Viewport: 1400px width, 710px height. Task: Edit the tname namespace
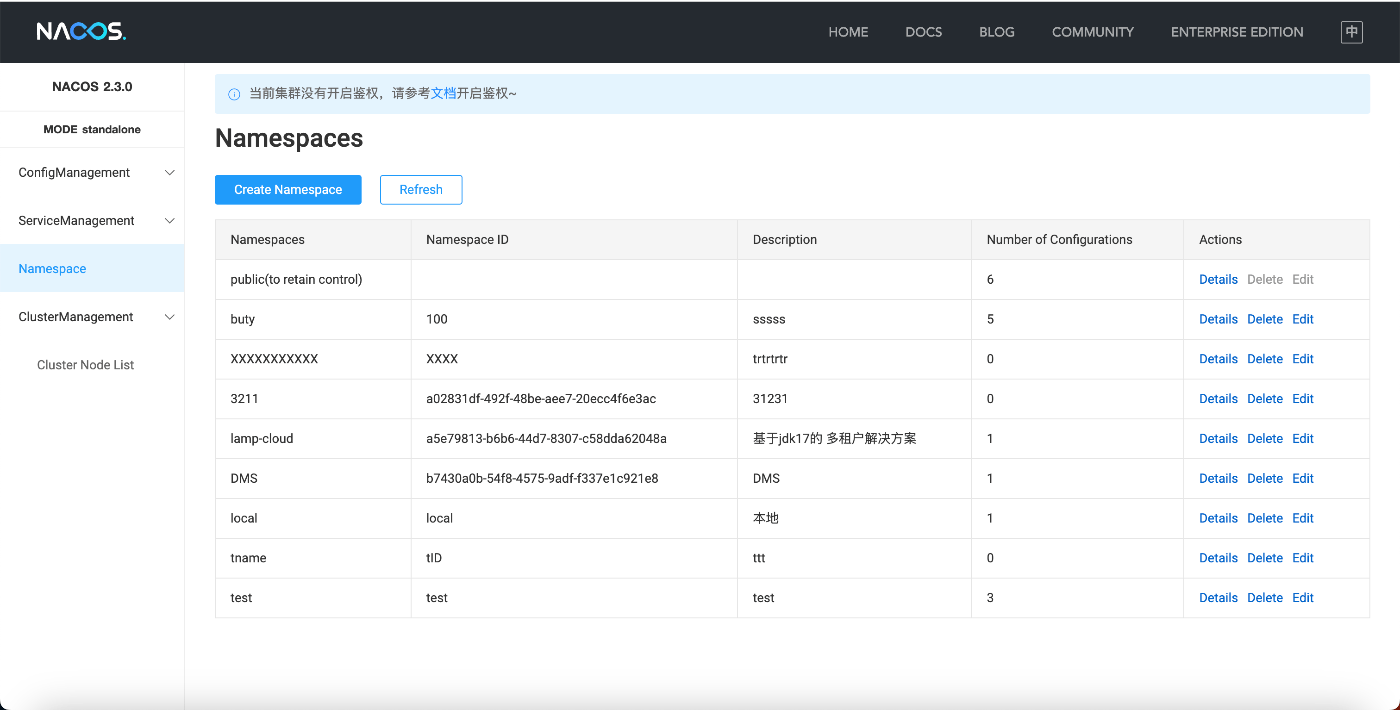1303,558
